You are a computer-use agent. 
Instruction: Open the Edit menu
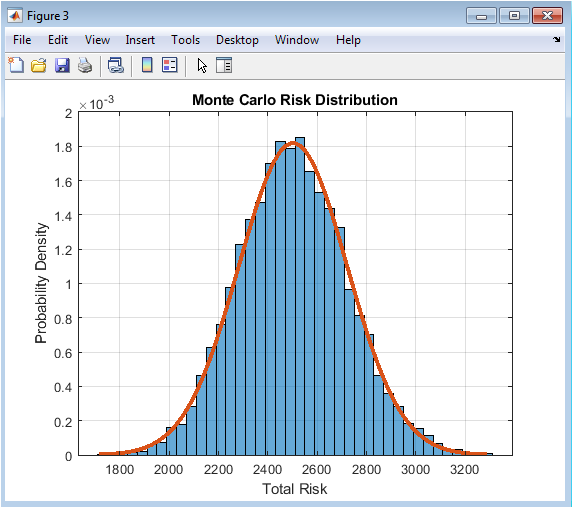(x=58, y=39)
